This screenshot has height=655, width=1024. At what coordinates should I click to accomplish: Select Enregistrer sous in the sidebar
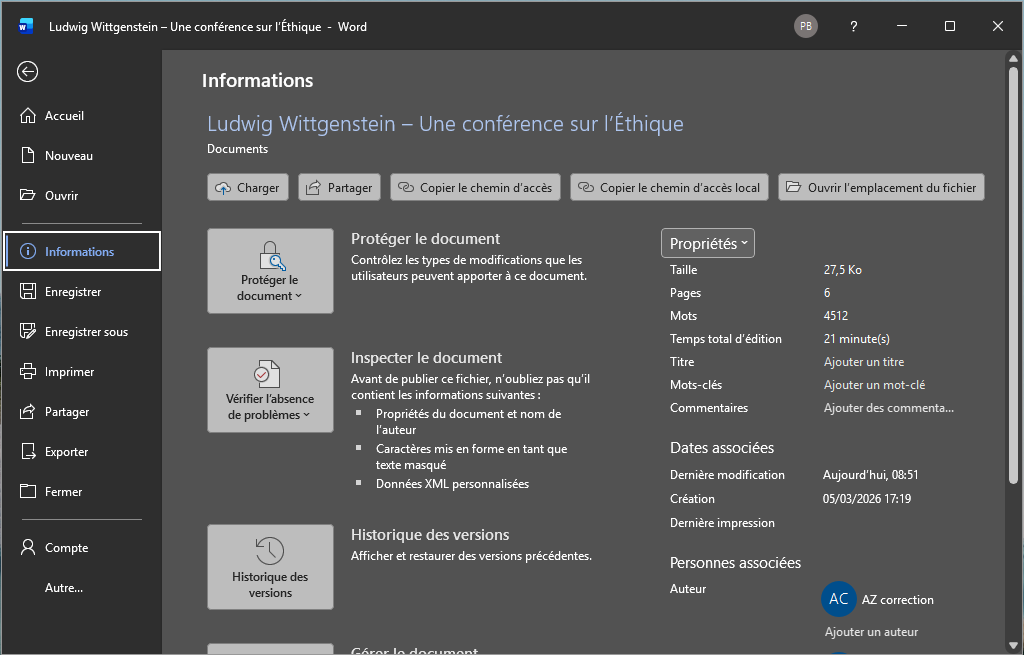(x=86, y=332)
